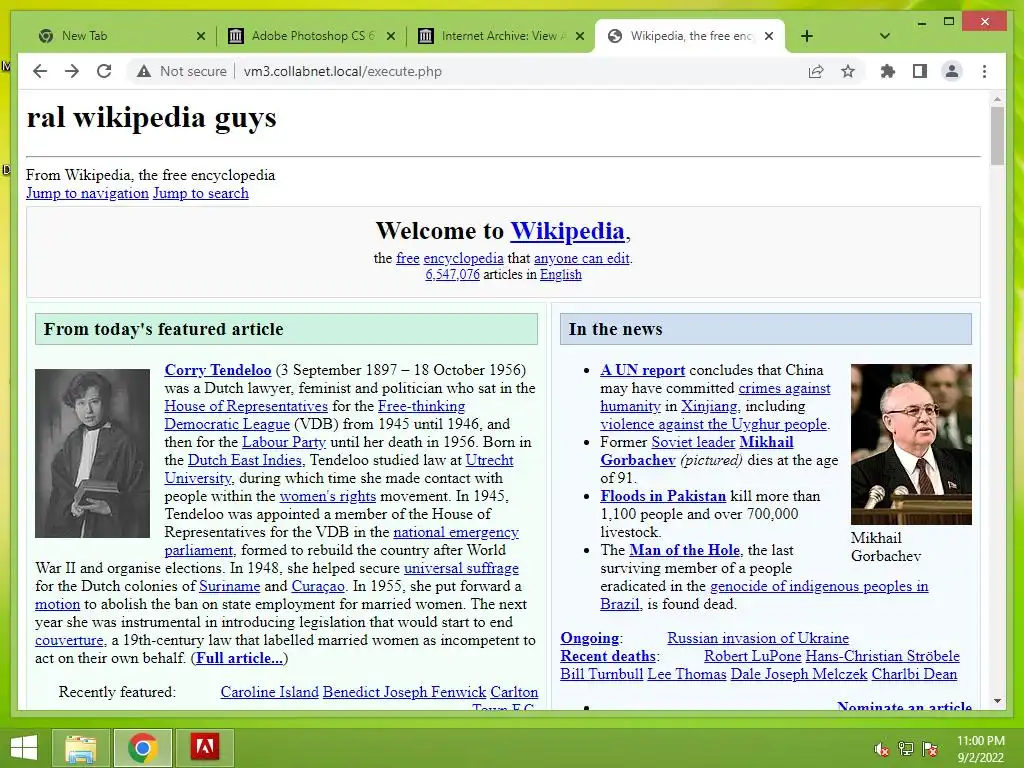Click the scrollbar up arrow
The image size is (1024, 768).
(997, 99)
